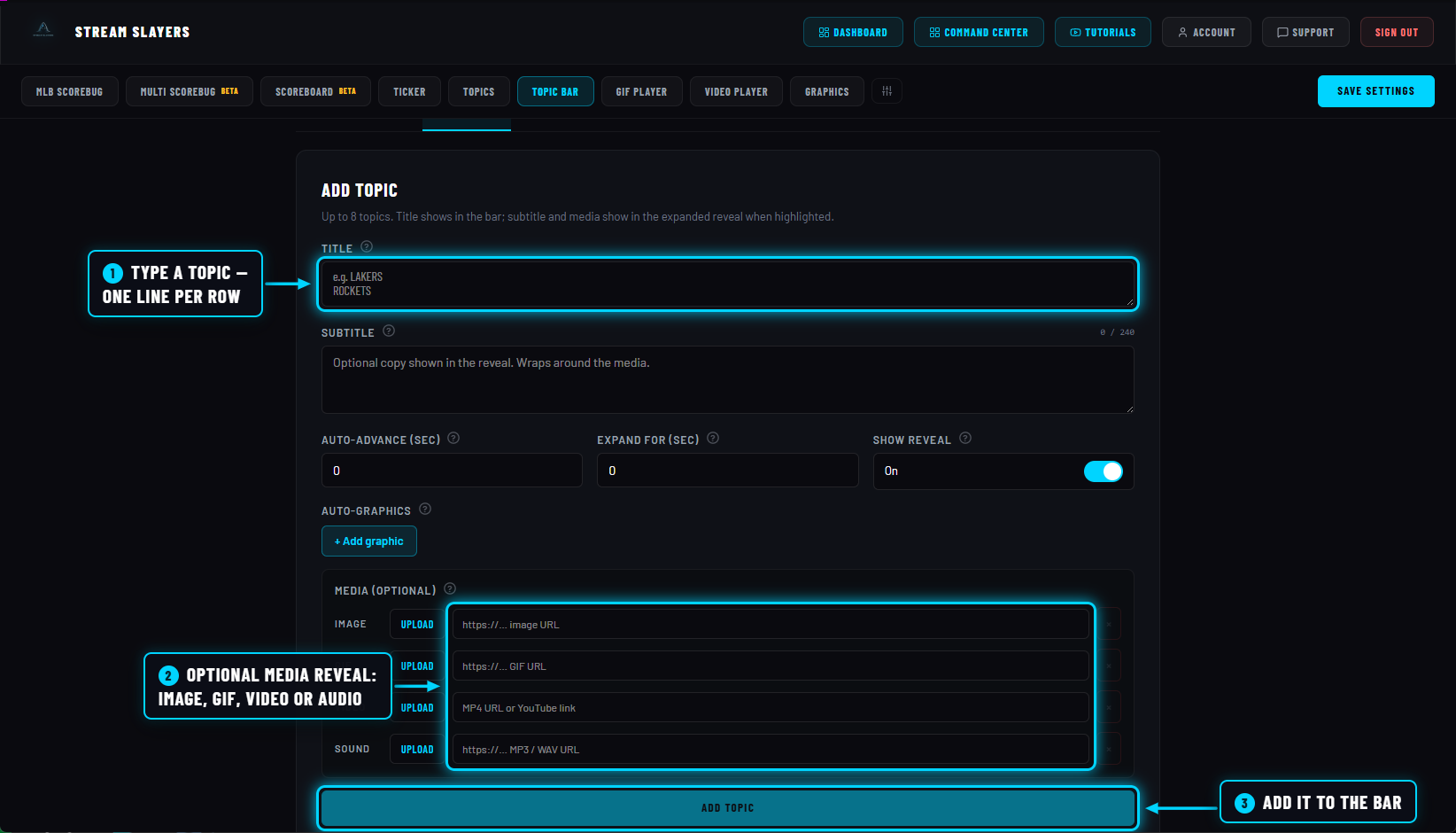Image resolution: width=1456 pixels, height=833 pixels.
Task: Select the Topic Bar tab
Action: [555, 91]
